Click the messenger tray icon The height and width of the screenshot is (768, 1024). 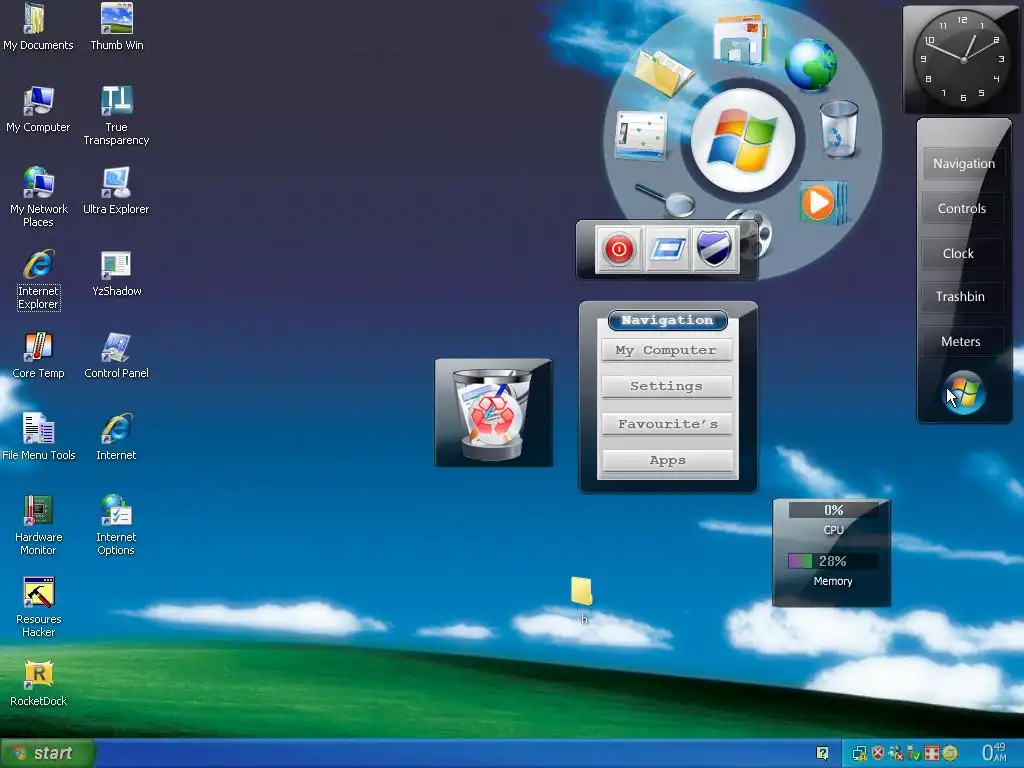pyautogui.click(x=896, y=754)
